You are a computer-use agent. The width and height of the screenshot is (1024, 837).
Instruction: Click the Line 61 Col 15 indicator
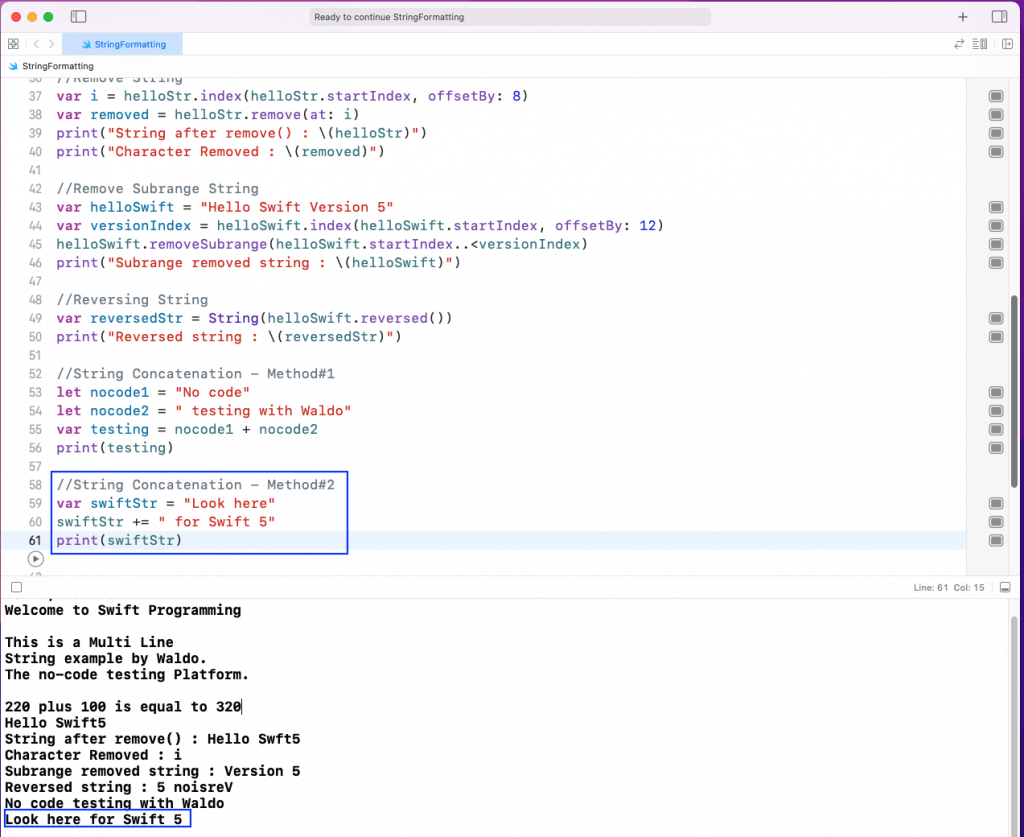(949, 587)
